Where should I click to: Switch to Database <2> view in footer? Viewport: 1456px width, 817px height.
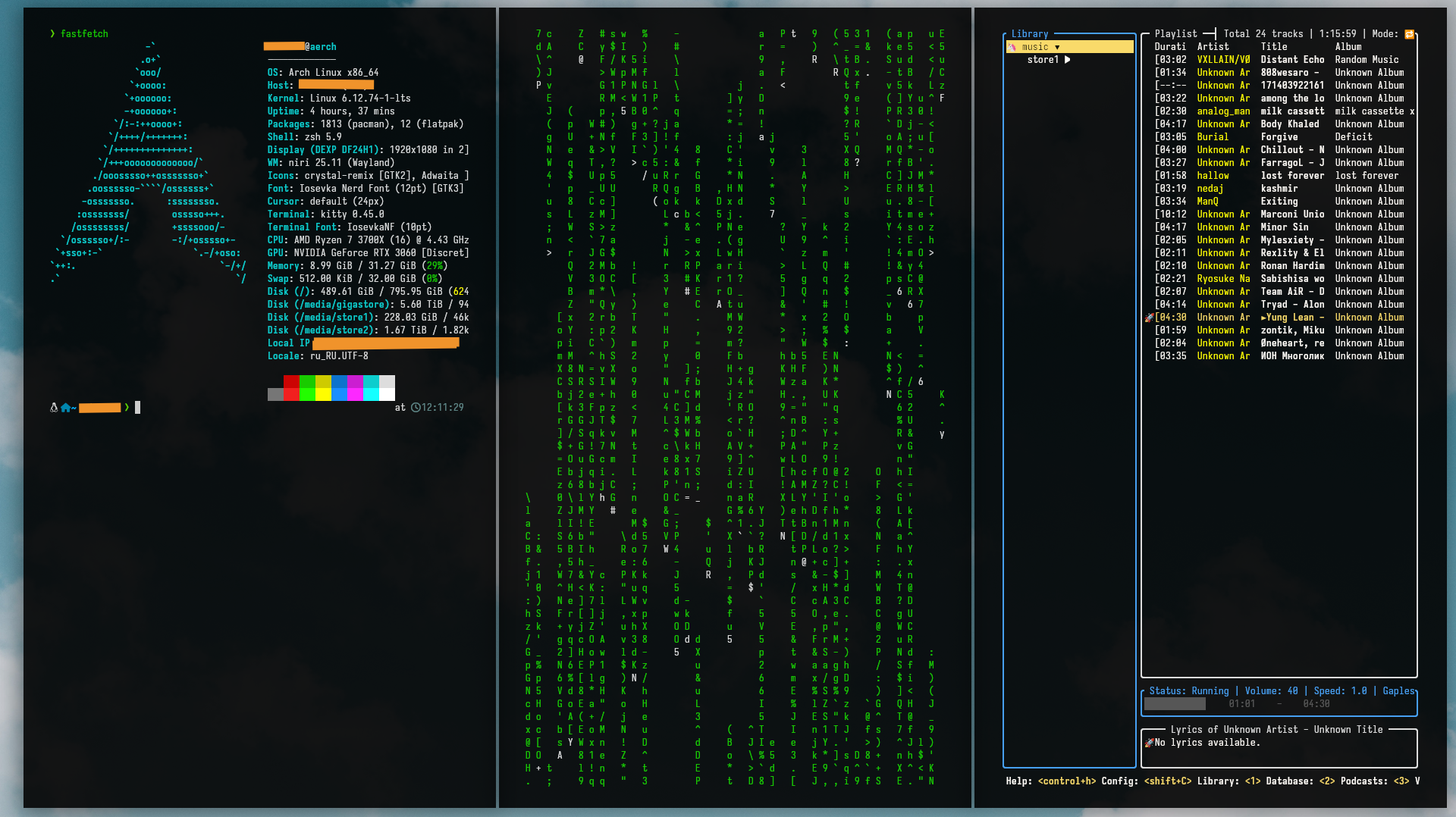(x=1301, y=781)
